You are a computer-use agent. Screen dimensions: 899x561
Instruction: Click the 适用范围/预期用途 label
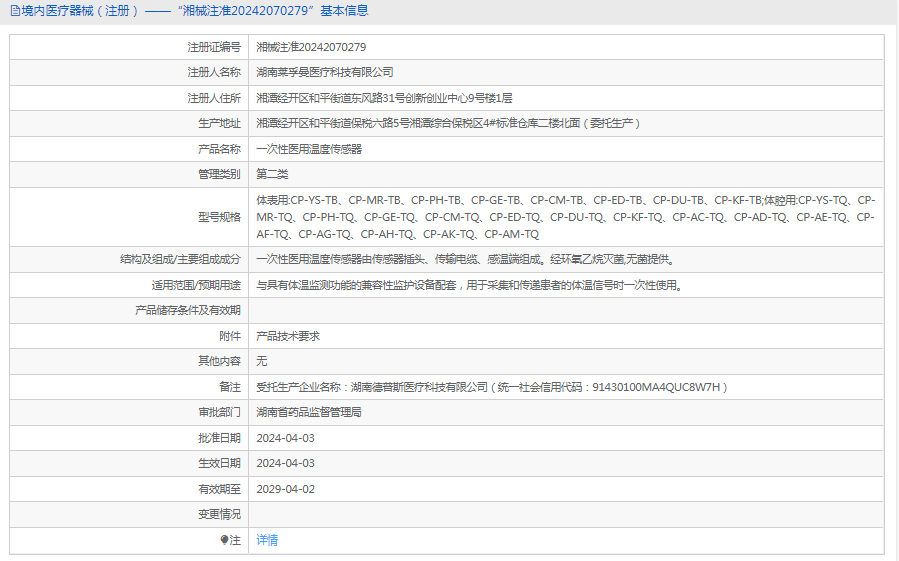(x=196, y=285)
